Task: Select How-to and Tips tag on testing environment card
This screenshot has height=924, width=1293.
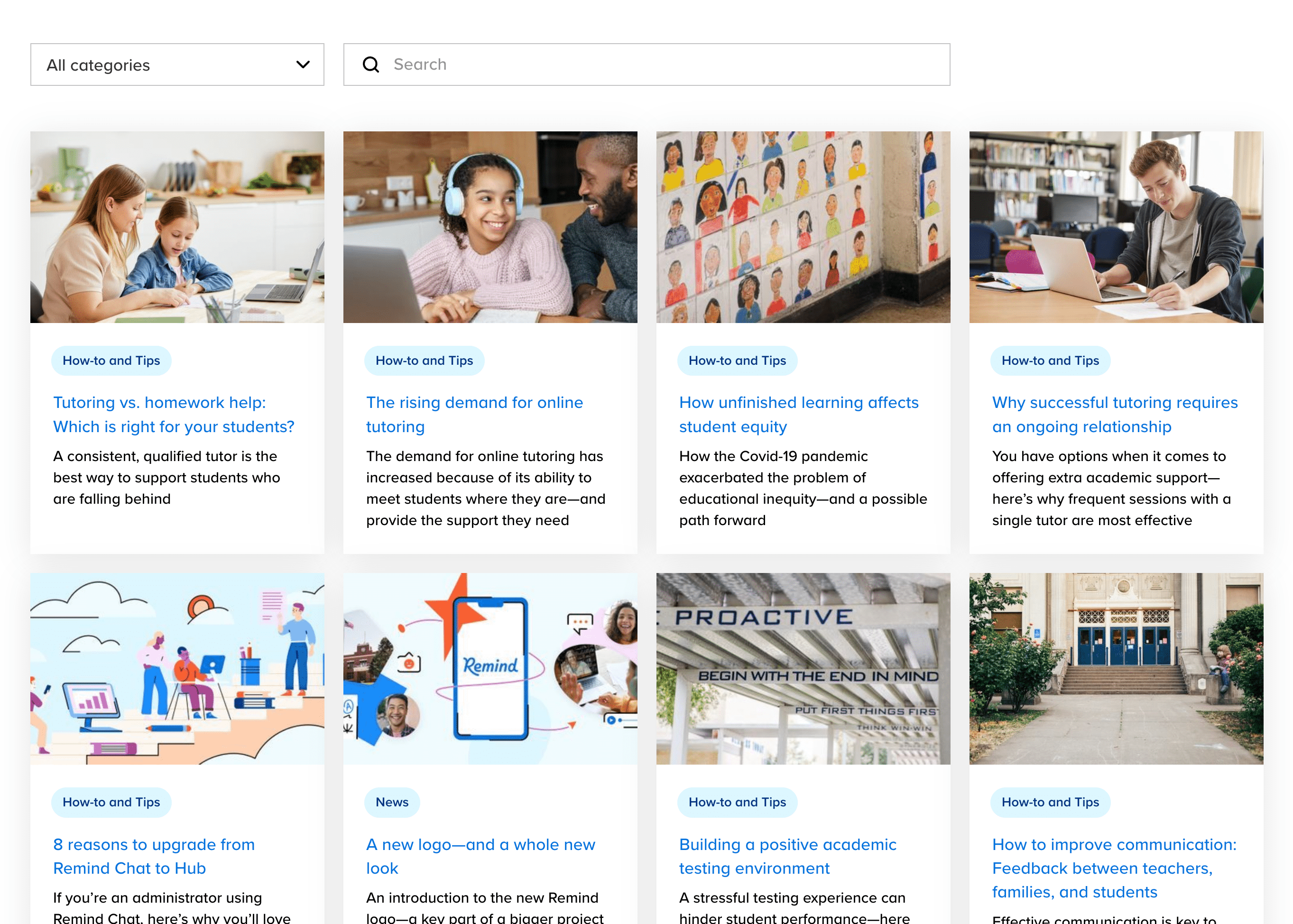Action: tap(737, 802)
